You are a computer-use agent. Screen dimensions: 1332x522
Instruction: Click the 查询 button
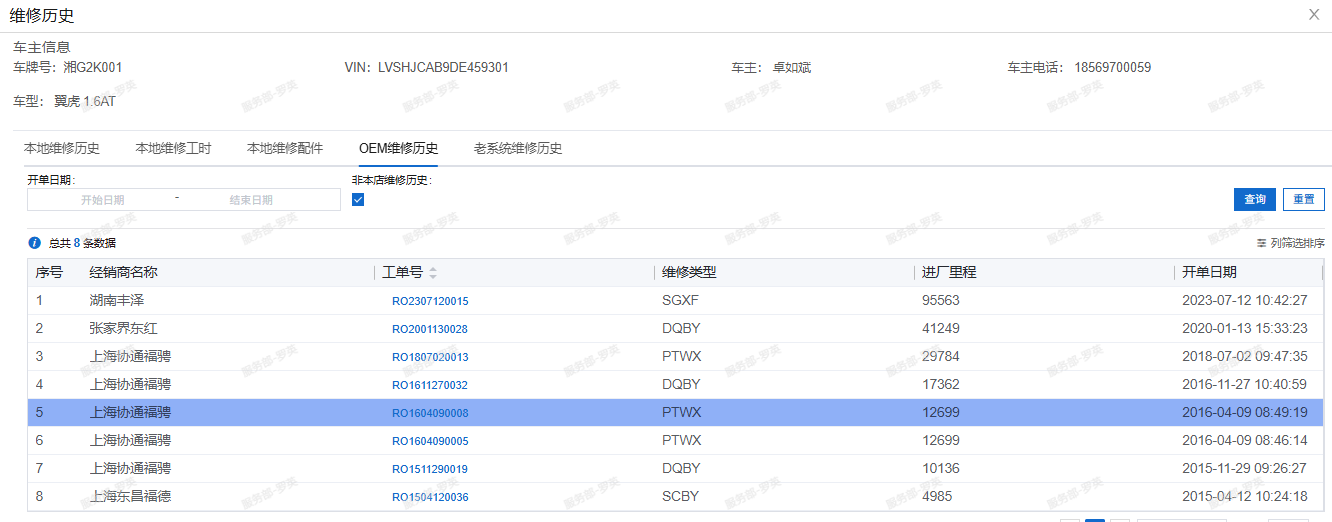(1255, 199)
